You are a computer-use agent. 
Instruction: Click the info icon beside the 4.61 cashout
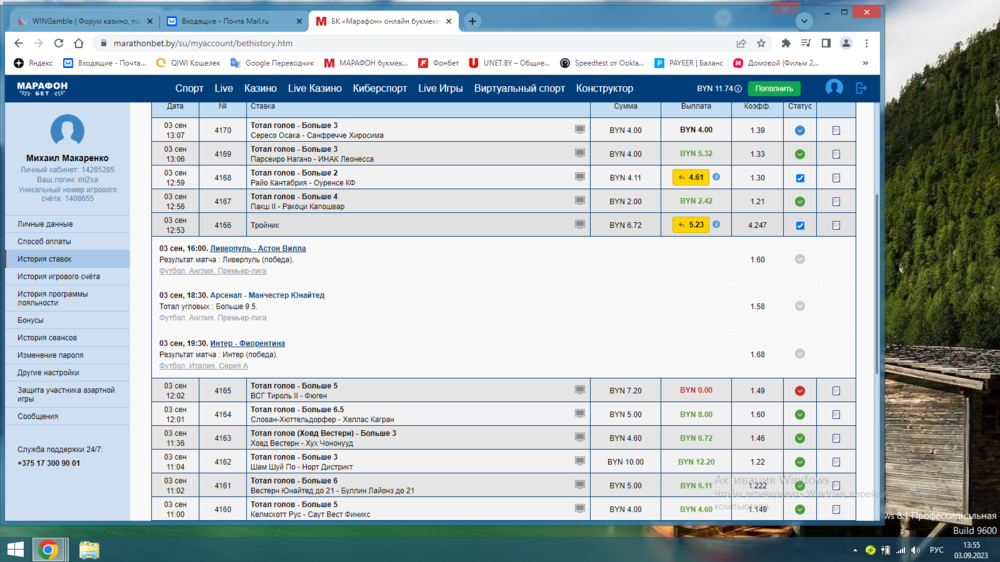(716, 177)
